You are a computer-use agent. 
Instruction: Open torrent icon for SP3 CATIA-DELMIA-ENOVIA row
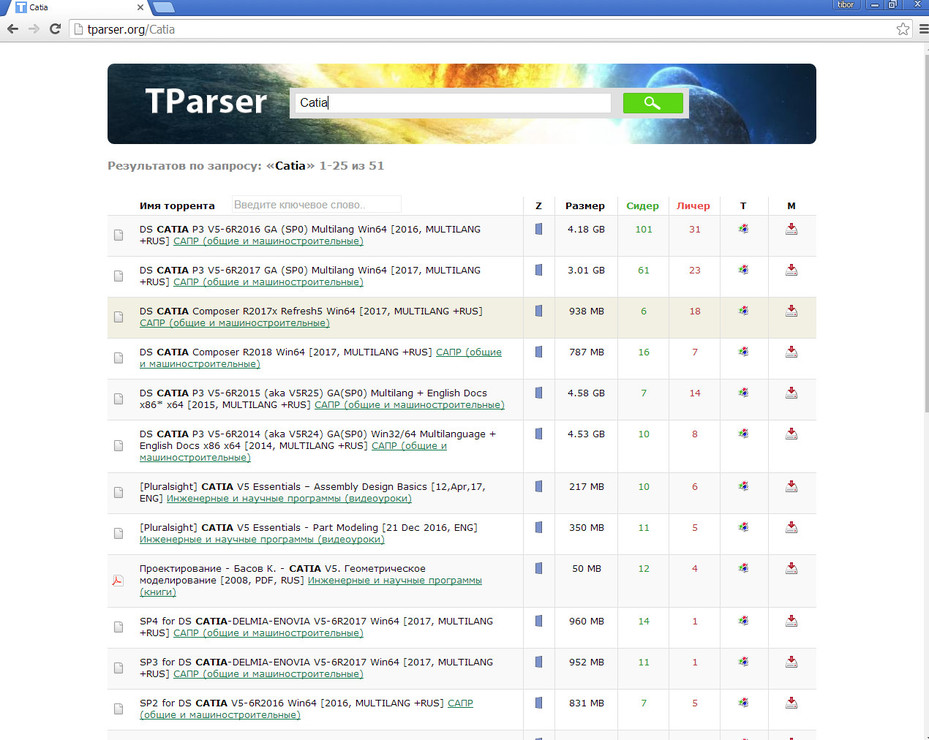(x=743, y=661)
